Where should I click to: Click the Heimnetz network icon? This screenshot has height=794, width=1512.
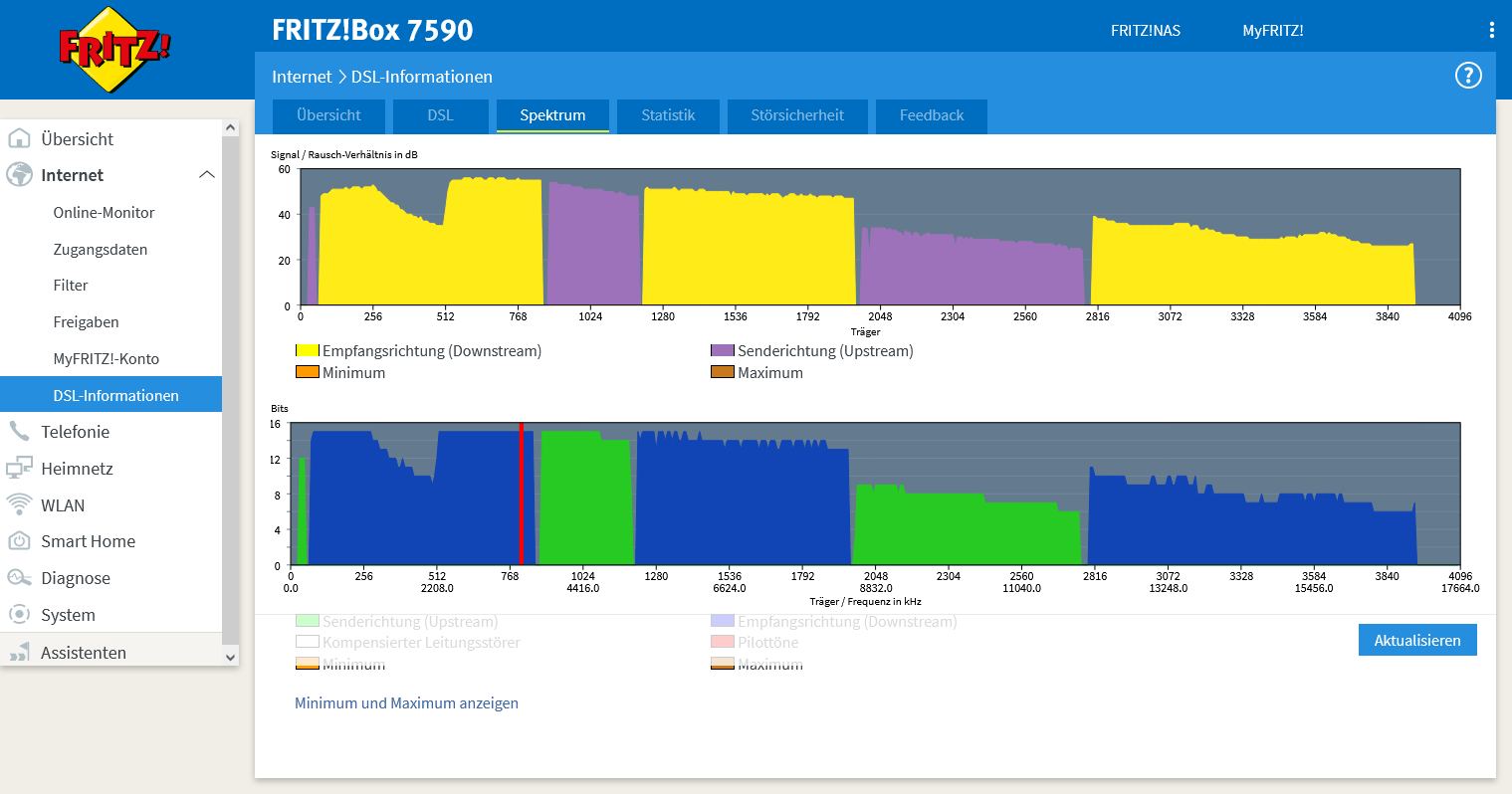[19, 468]
